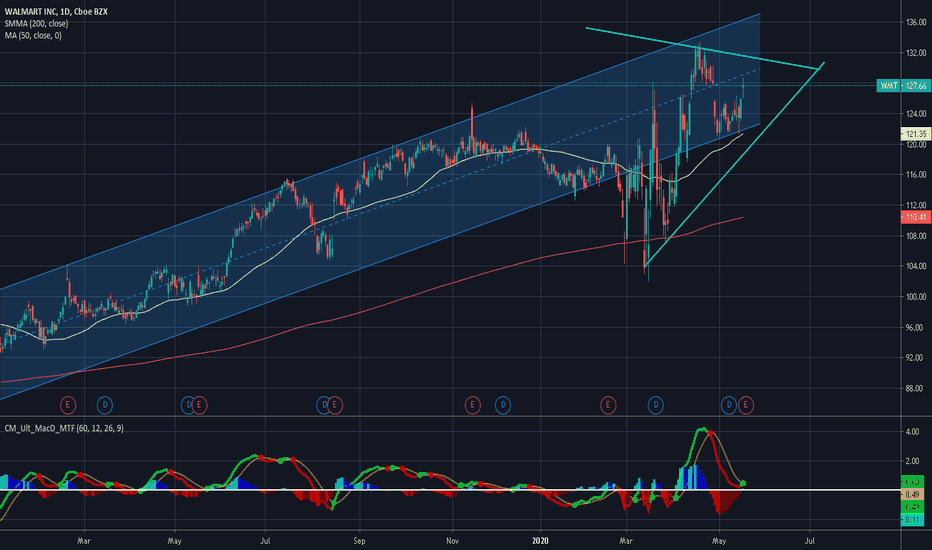Viewport: 932px width, 550px height.
Task: Click the last dividend D marker on chart
Action: [x=729, y=406]
